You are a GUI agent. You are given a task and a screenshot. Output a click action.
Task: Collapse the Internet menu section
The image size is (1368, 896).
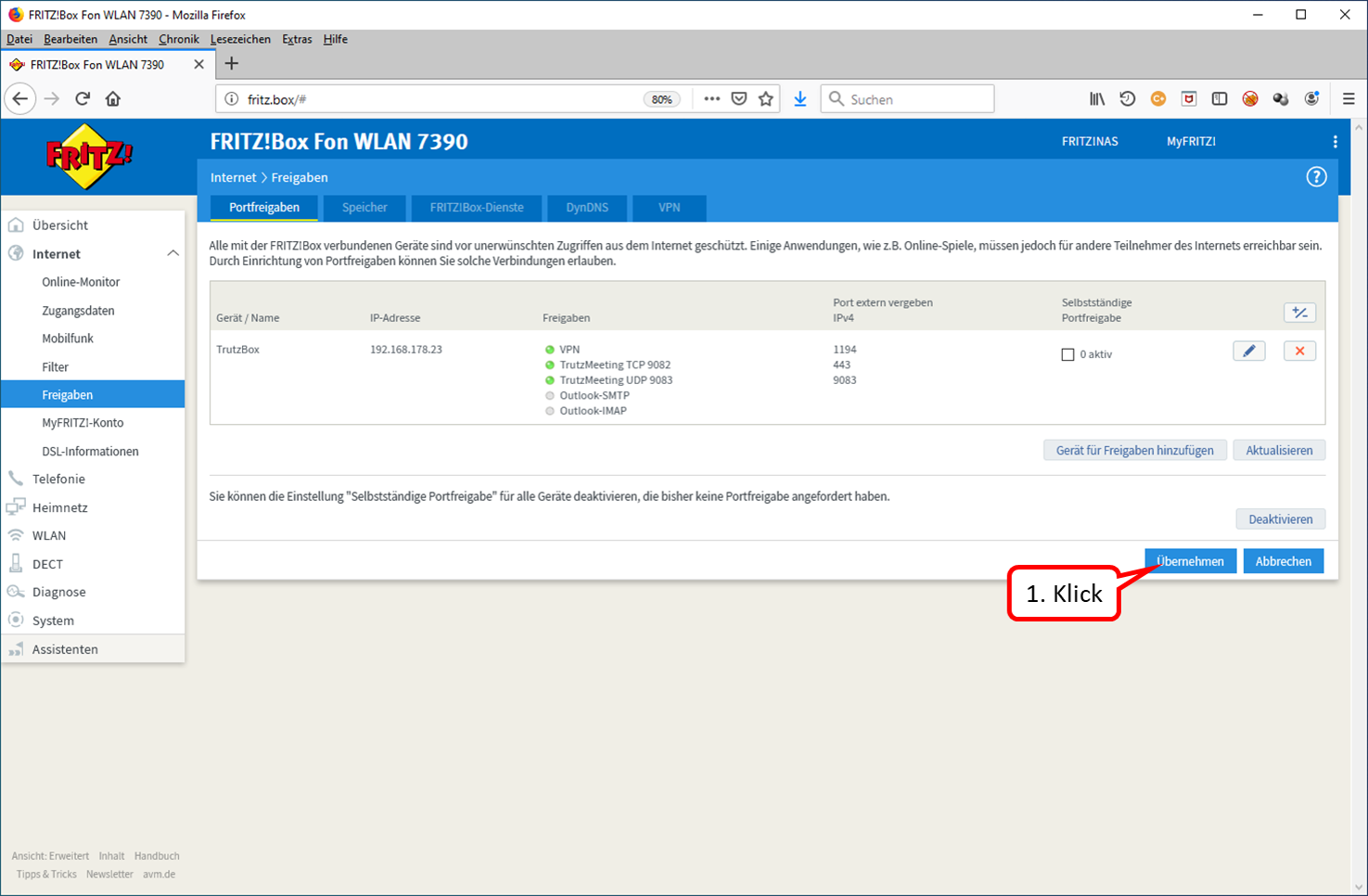tap(173, 253)
